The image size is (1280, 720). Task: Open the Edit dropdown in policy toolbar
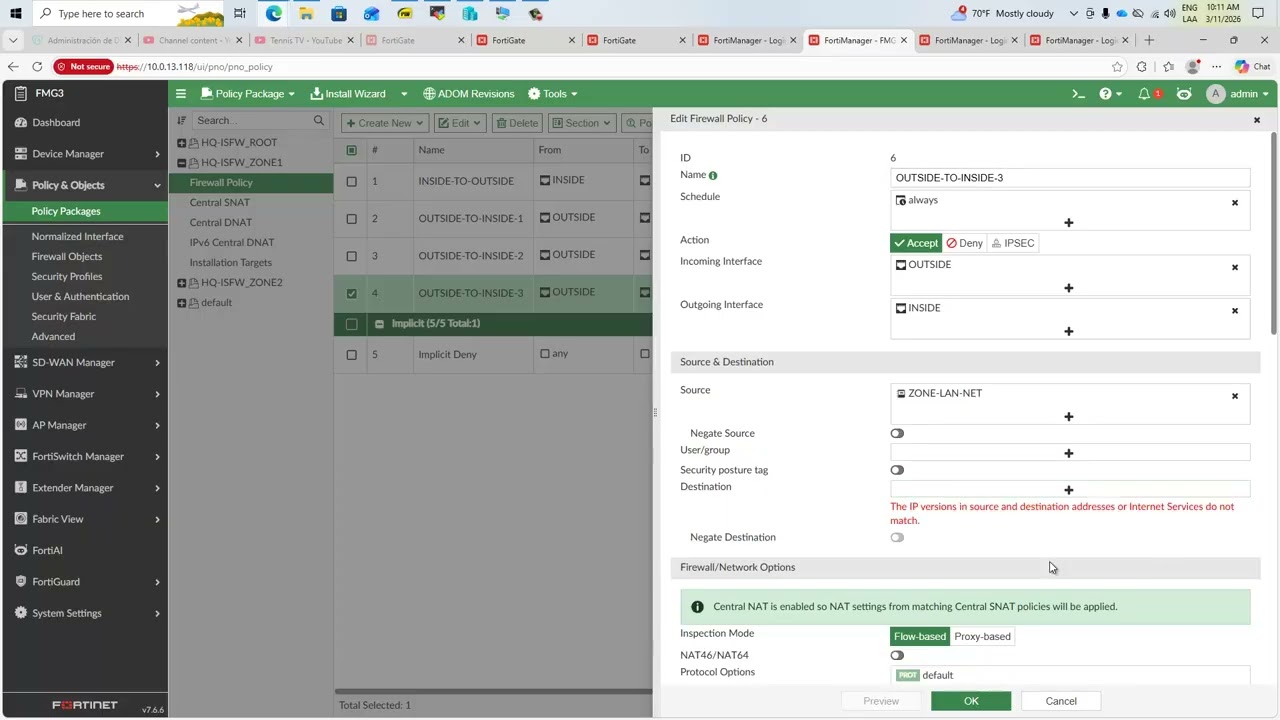click(x=459, y=123)
